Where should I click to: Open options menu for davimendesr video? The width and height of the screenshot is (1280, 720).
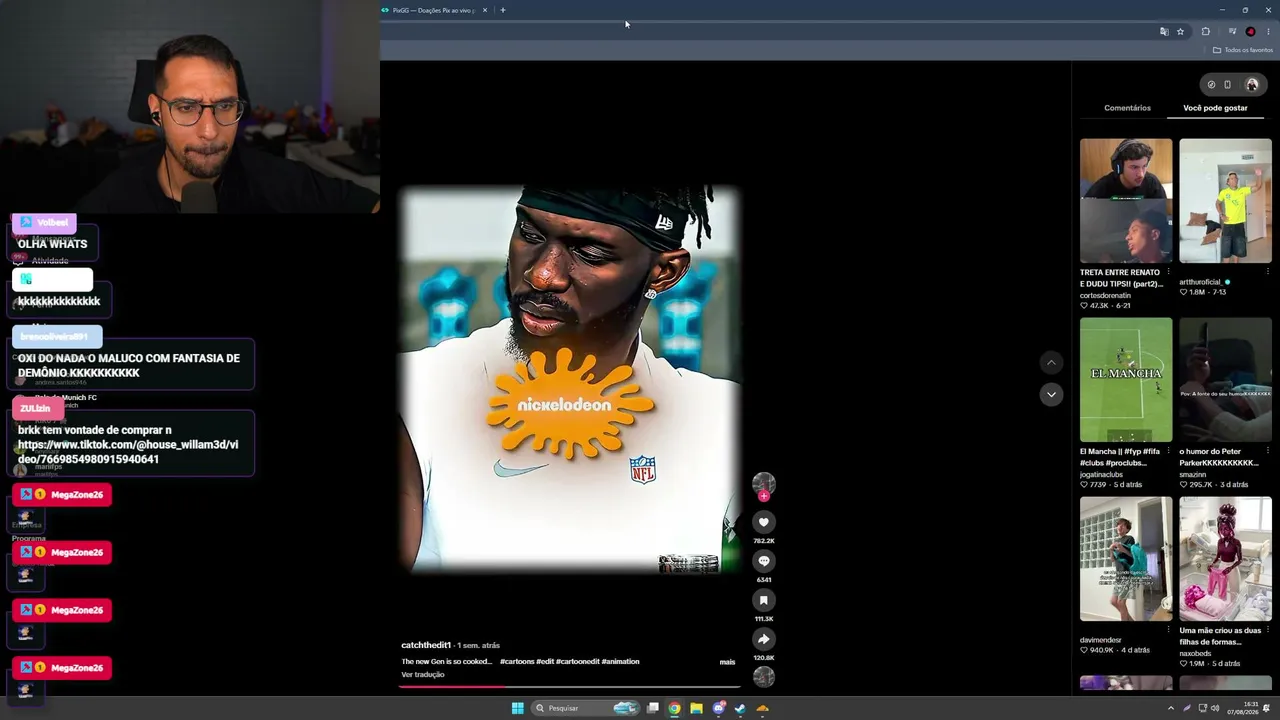pyautogui.click(x=1169, y=630)
